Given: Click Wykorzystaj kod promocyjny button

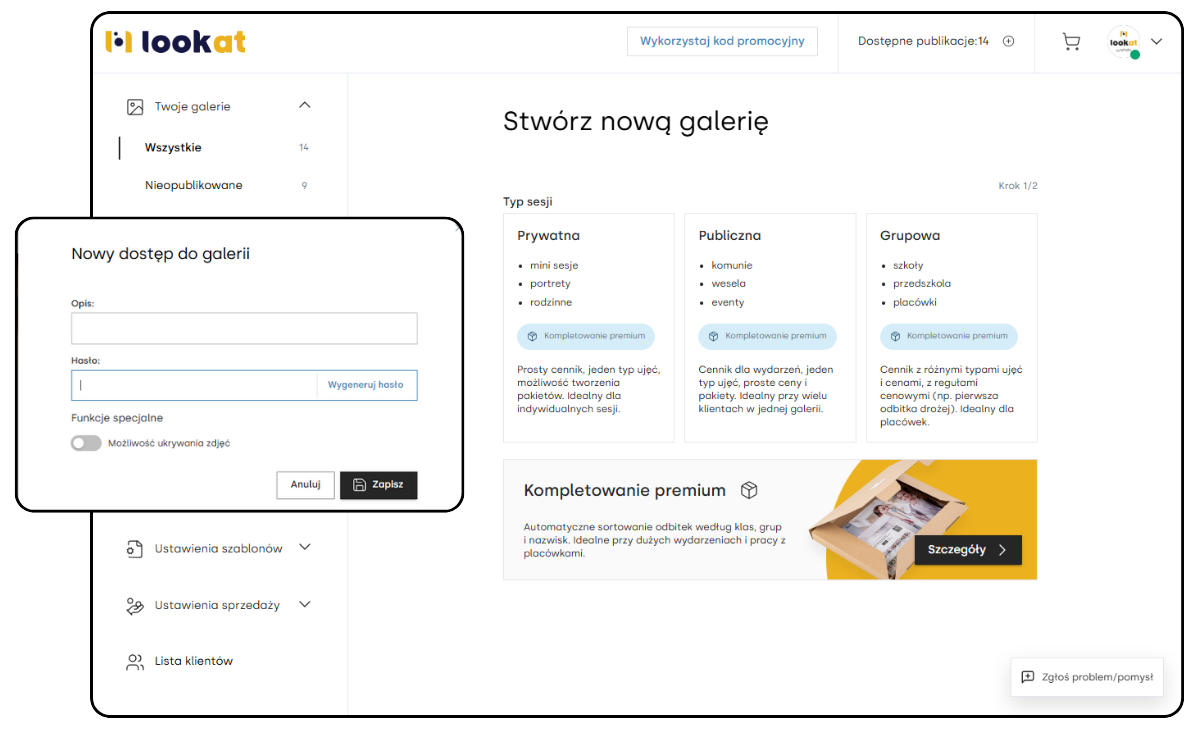Looking at the screenshot, I should pyautogui.click(x=722, y=41).
